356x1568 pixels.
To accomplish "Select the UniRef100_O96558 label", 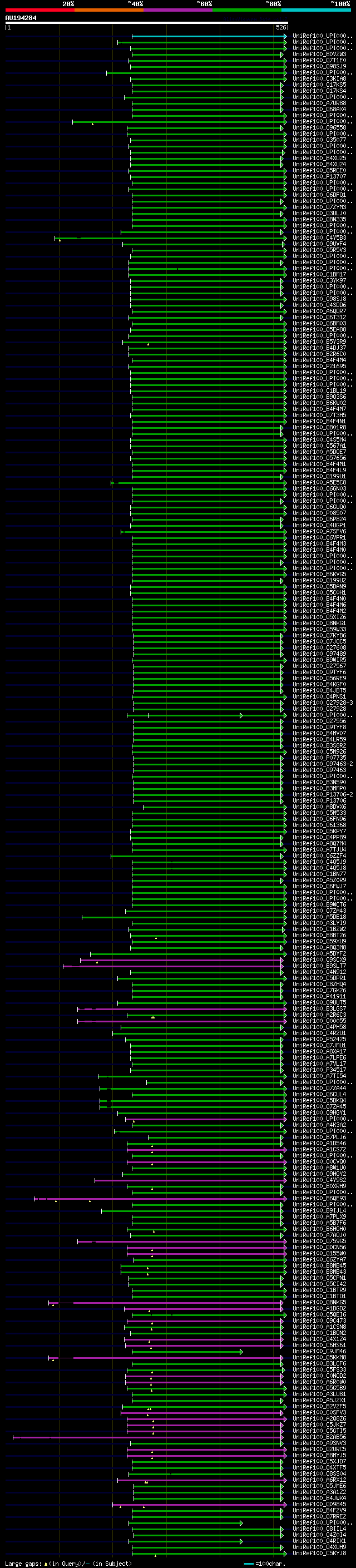I will (x=319, y=128).
